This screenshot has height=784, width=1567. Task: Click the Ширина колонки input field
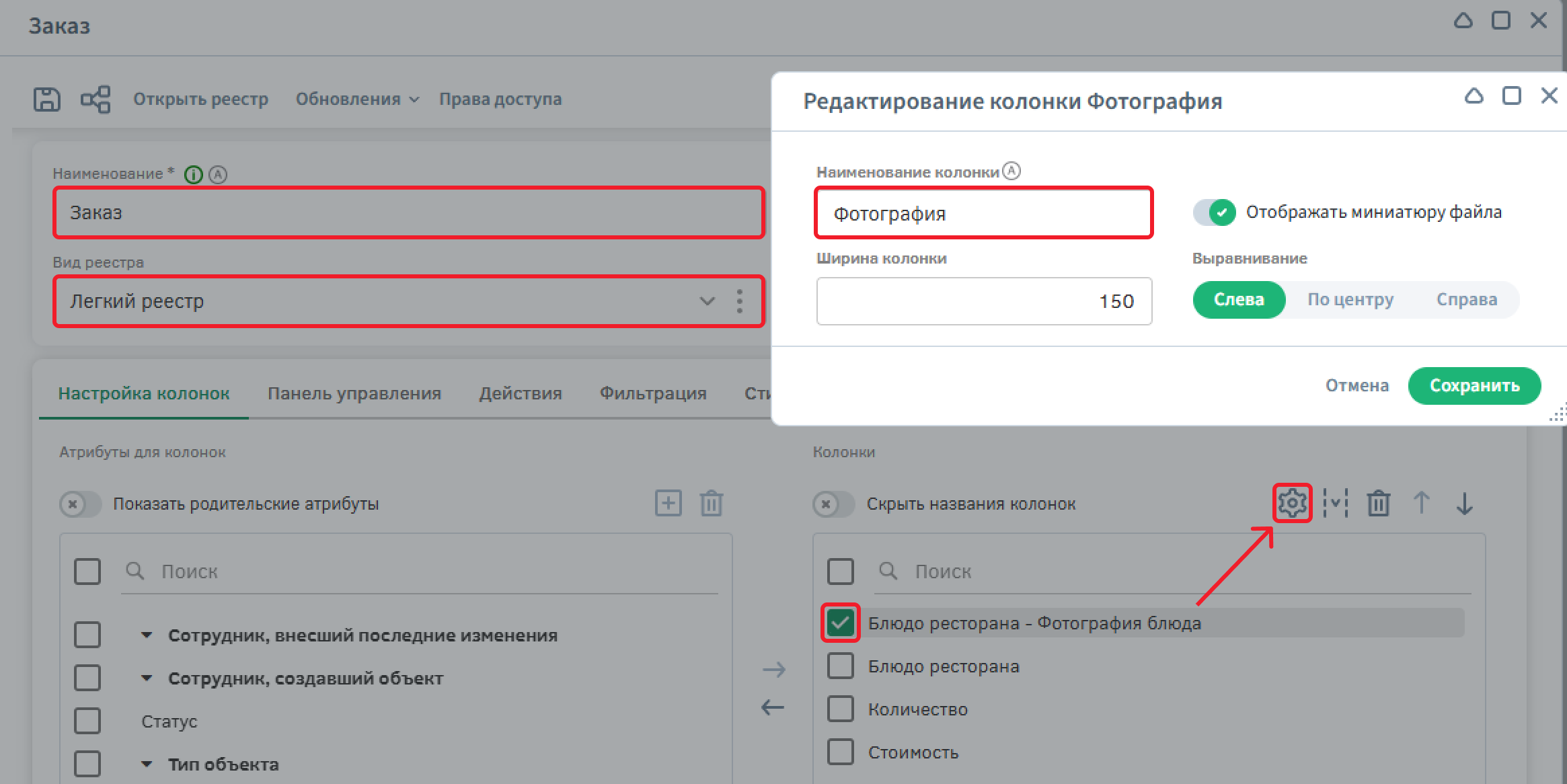click(983, 301)
